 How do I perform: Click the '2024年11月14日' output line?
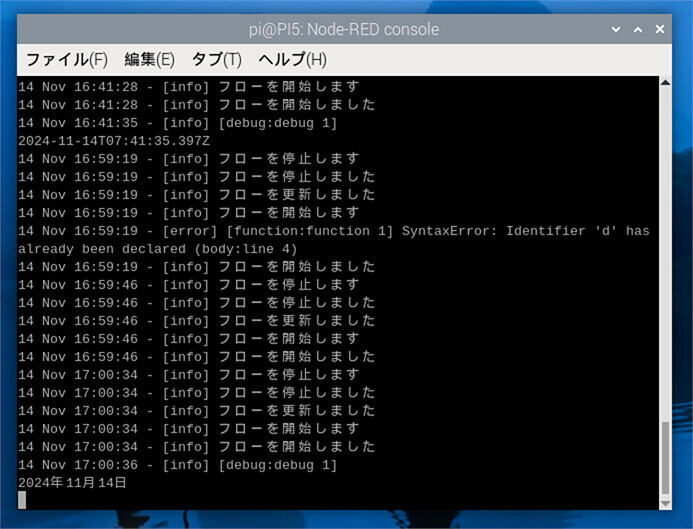72,483
